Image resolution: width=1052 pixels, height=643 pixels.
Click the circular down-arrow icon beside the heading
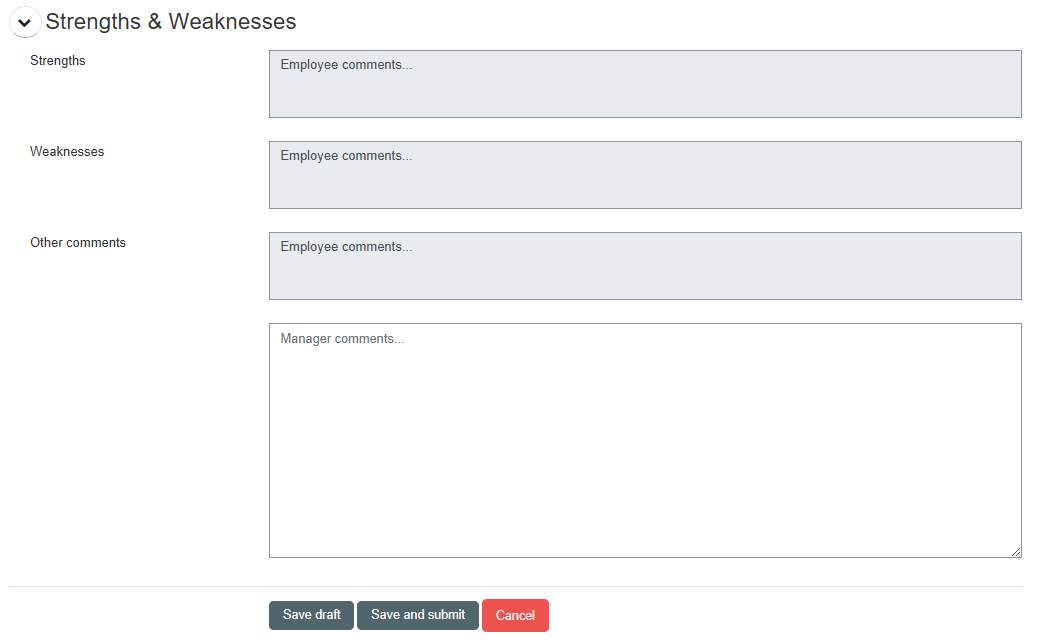coord(25,22)
